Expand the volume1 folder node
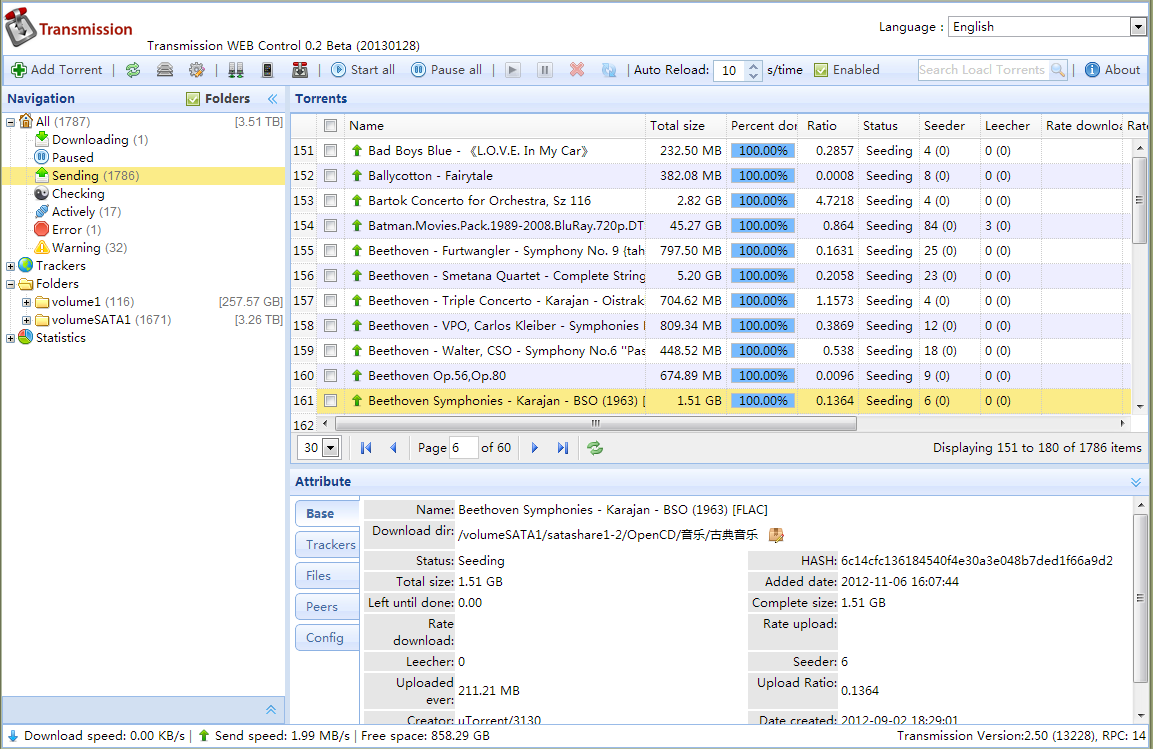This screenshot has width=1153, height=749. pyautogui.click(x=26, y=302)
